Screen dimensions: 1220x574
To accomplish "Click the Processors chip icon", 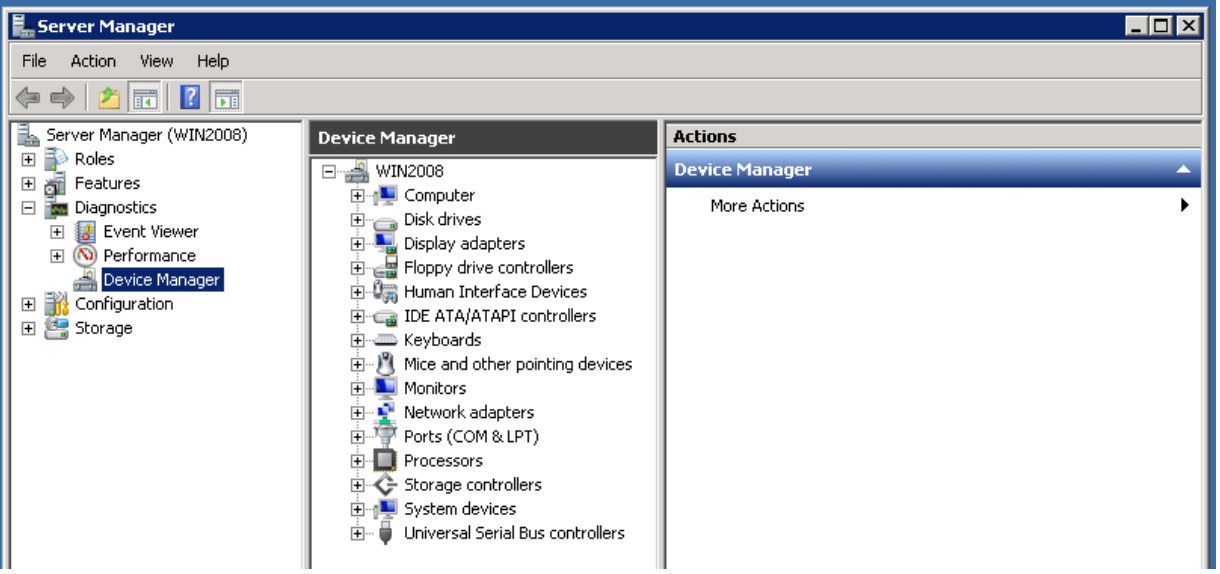I will pyautogui.click(x=386, y=461).
